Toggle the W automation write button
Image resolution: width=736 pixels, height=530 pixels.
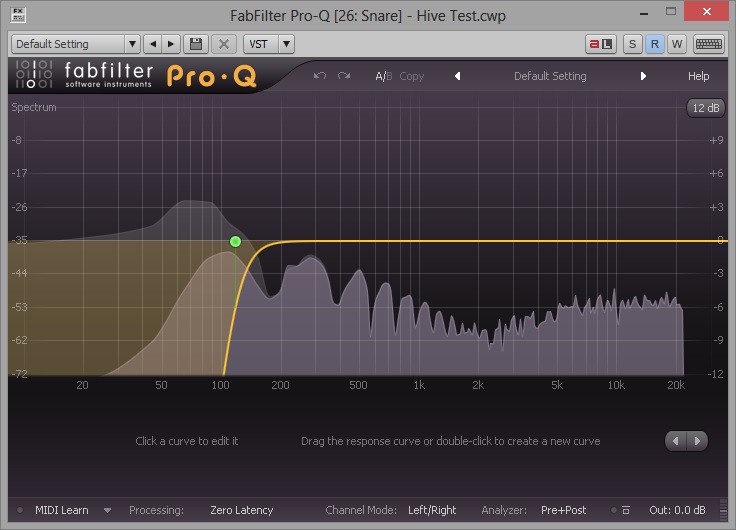click(x=676, y=44)
